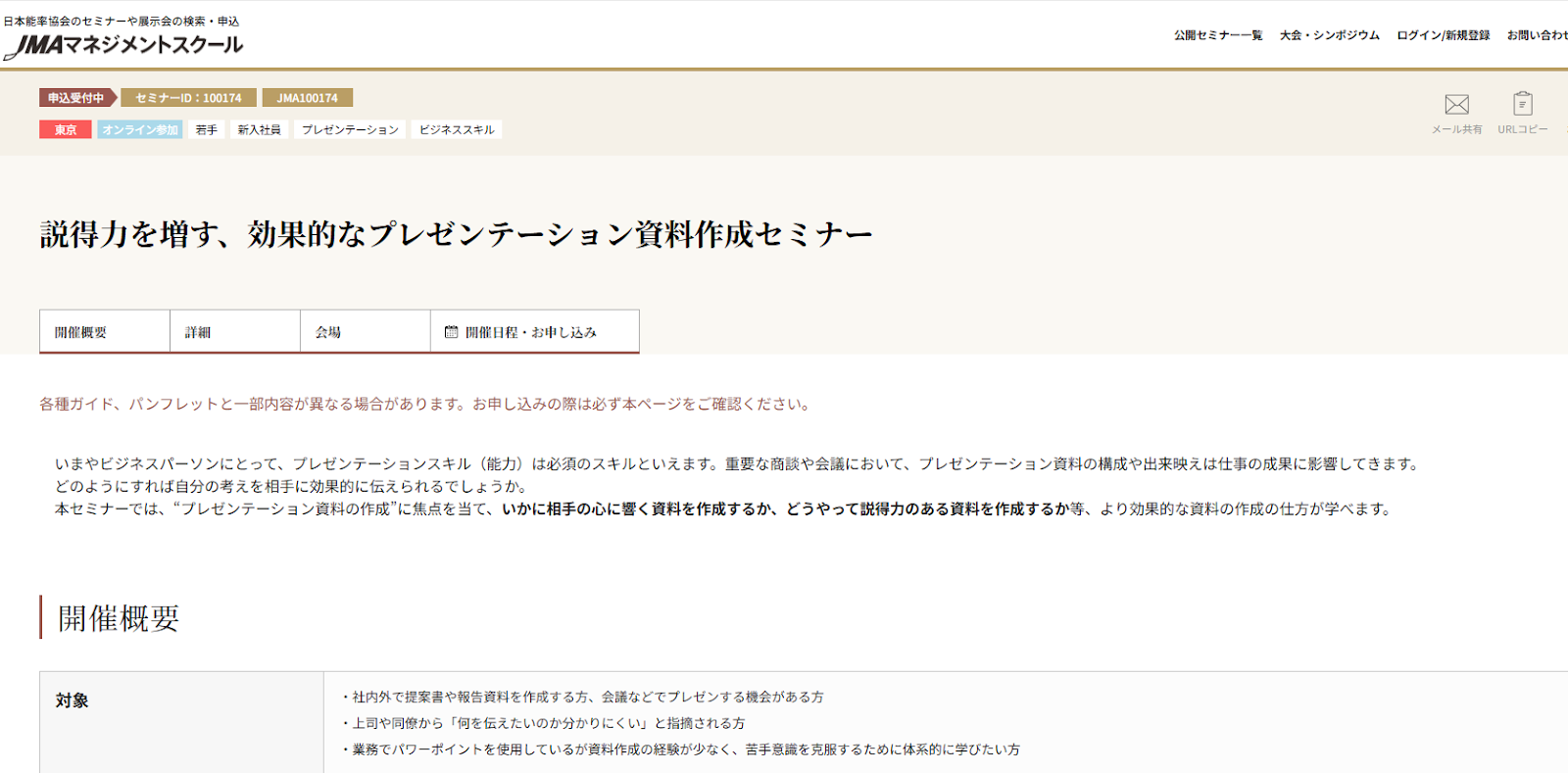
Task: Open お問い合わせ link in header
Action: click(x=1537, y=35)
